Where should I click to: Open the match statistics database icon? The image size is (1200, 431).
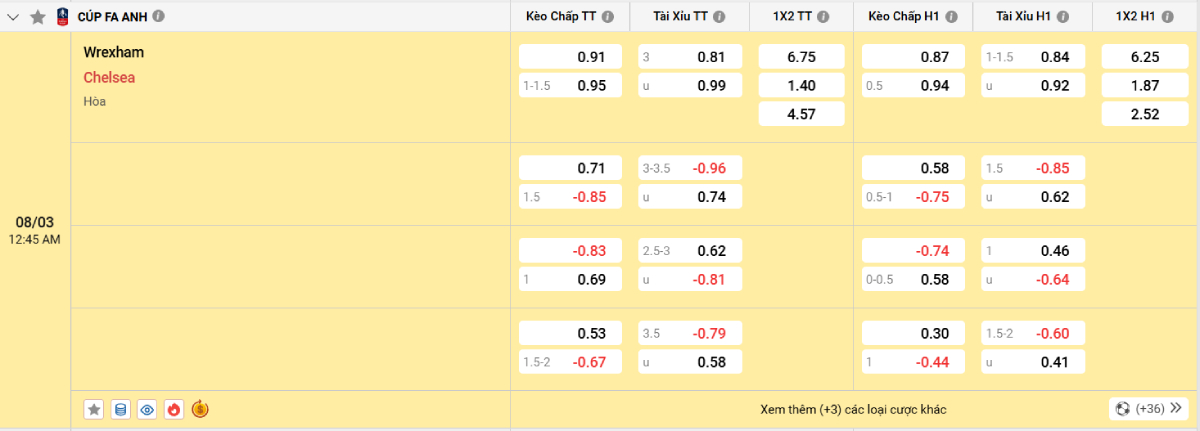[121, 409]
